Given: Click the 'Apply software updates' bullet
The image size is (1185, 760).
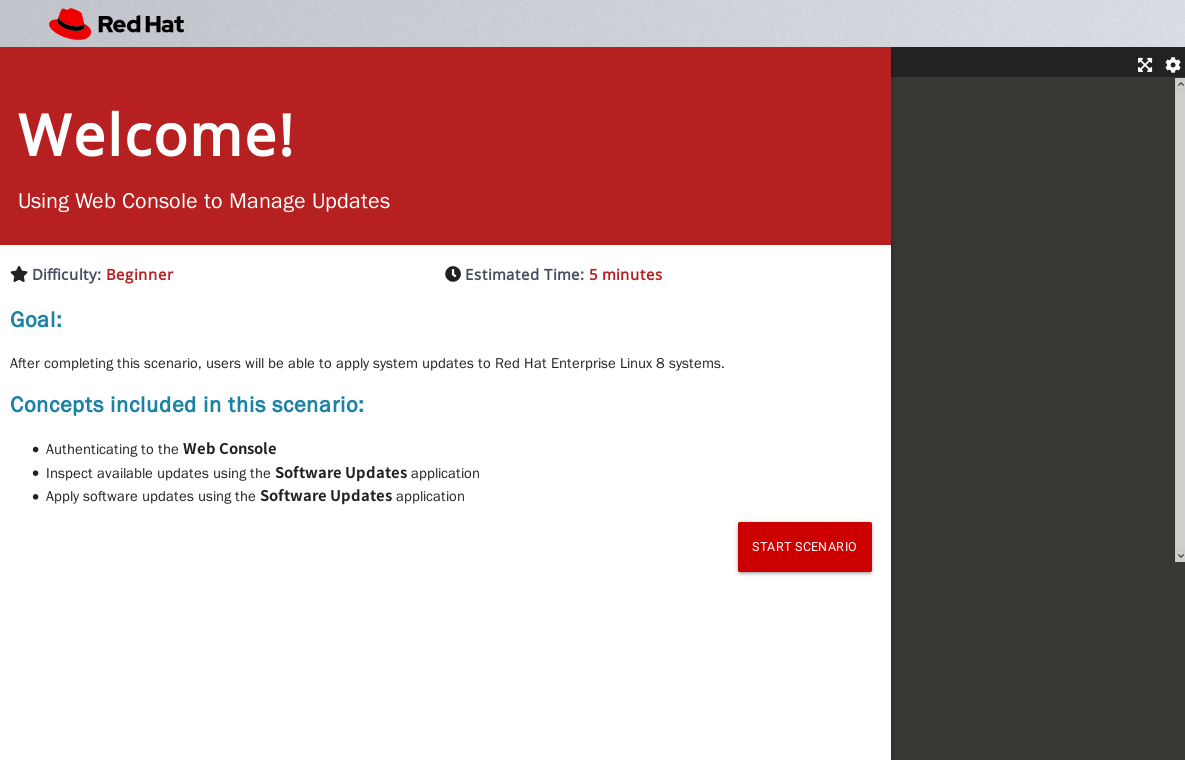Looking at the screenshot, I should [255, 496].
